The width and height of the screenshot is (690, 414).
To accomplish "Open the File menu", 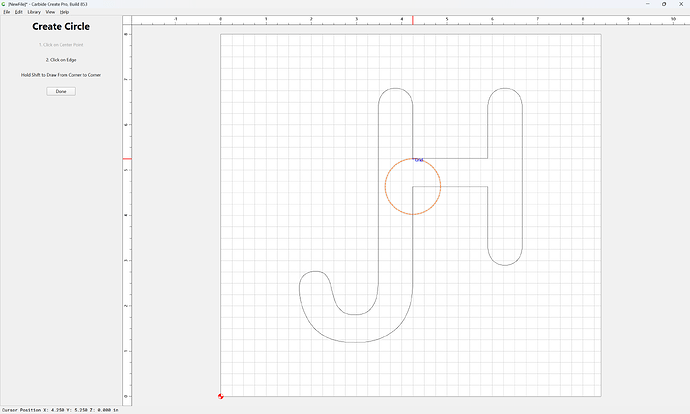I will (7, 12).
